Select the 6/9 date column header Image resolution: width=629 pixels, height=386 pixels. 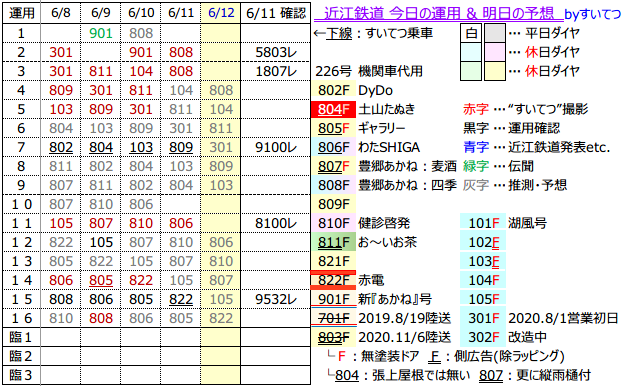100,13
